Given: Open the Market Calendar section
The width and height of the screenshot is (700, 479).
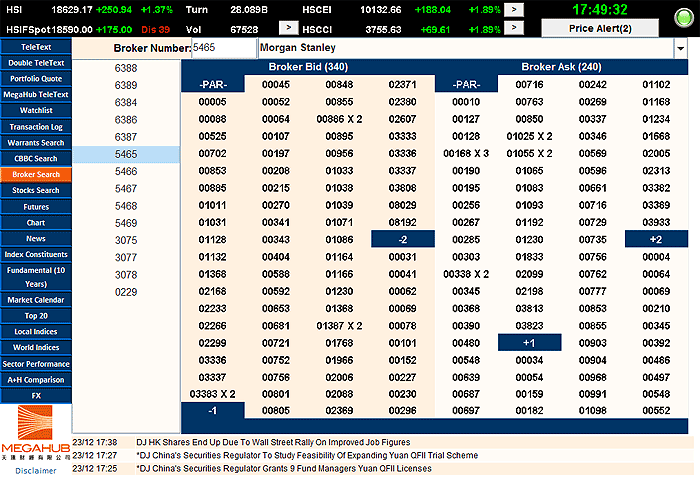Looking at the screenshot, I should 36,299.
